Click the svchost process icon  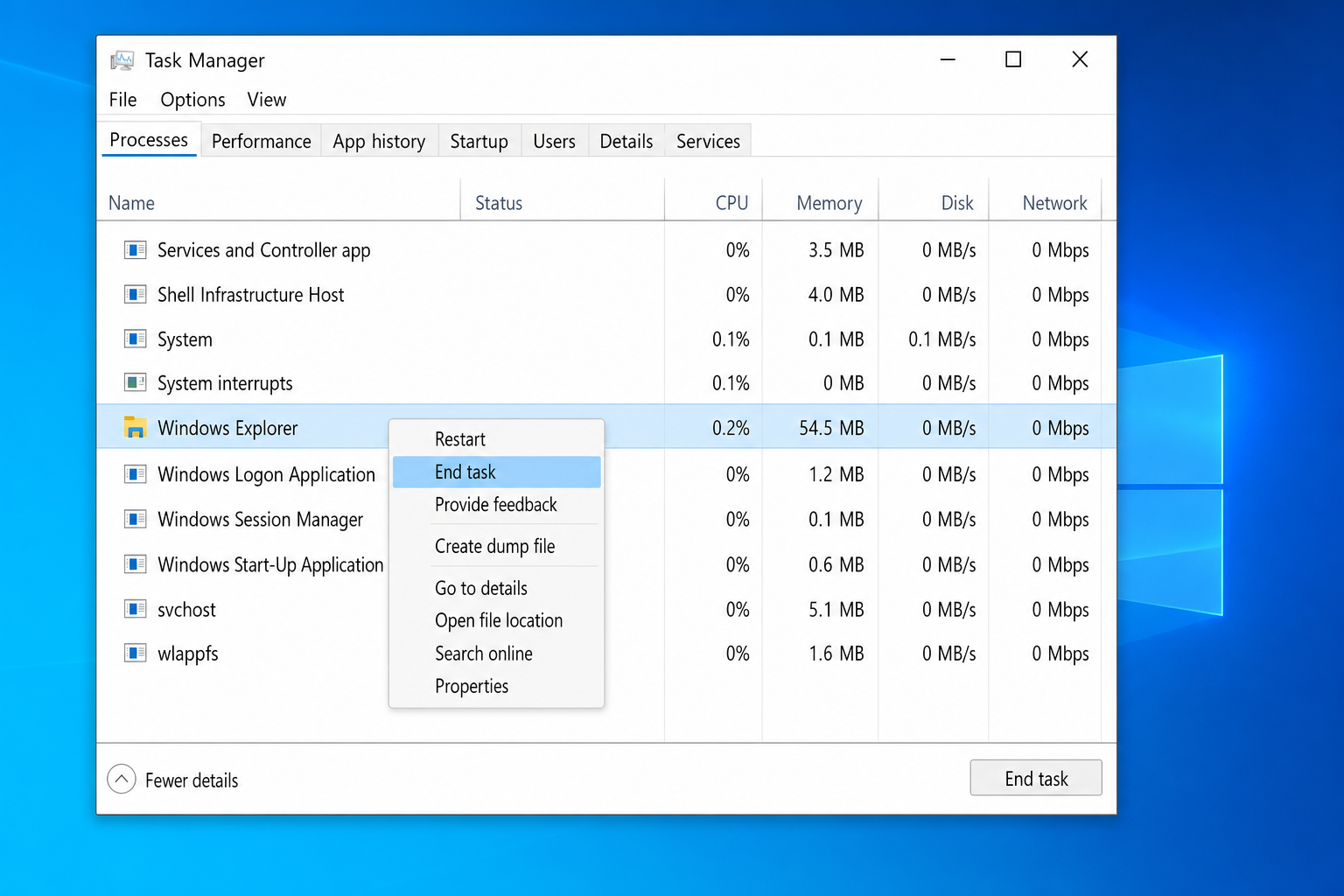point(135,609)
